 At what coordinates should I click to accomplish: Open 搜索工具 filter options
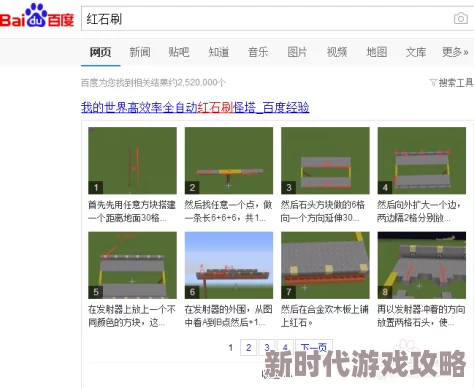(x=452, y=82)
